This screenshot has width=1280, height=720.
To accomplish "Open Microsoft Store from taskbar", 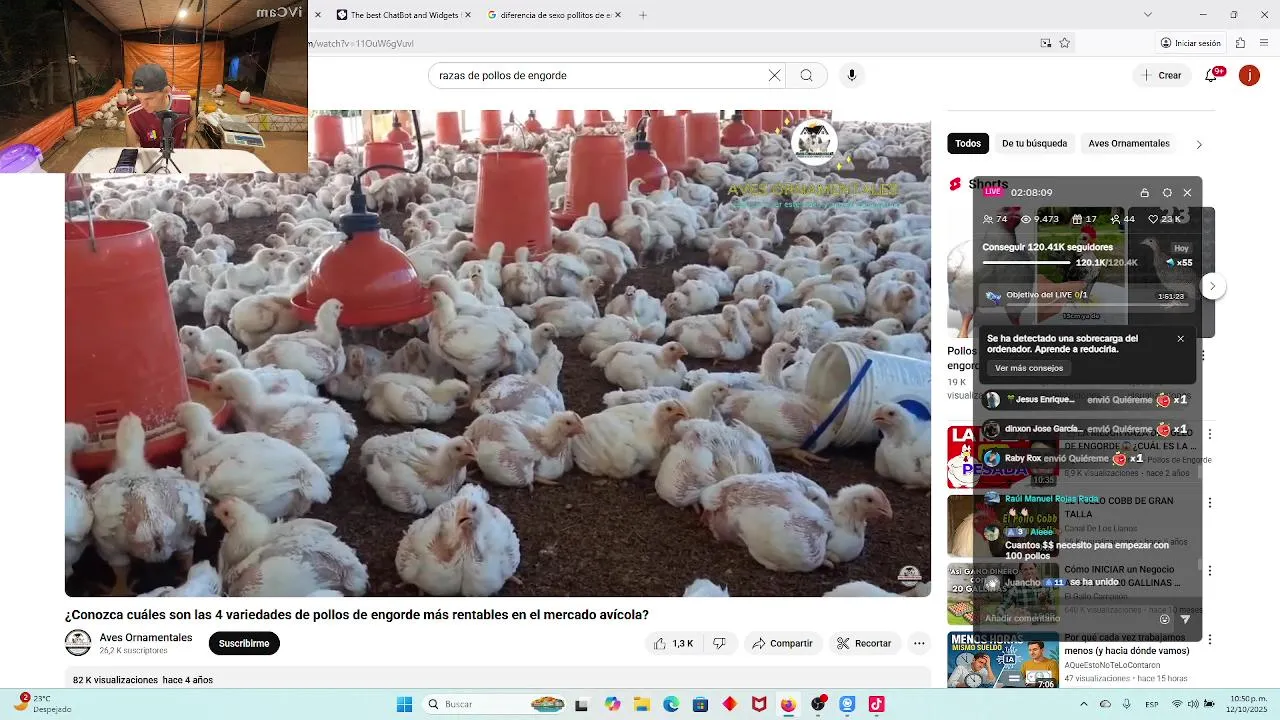I will tap(700, 704).
